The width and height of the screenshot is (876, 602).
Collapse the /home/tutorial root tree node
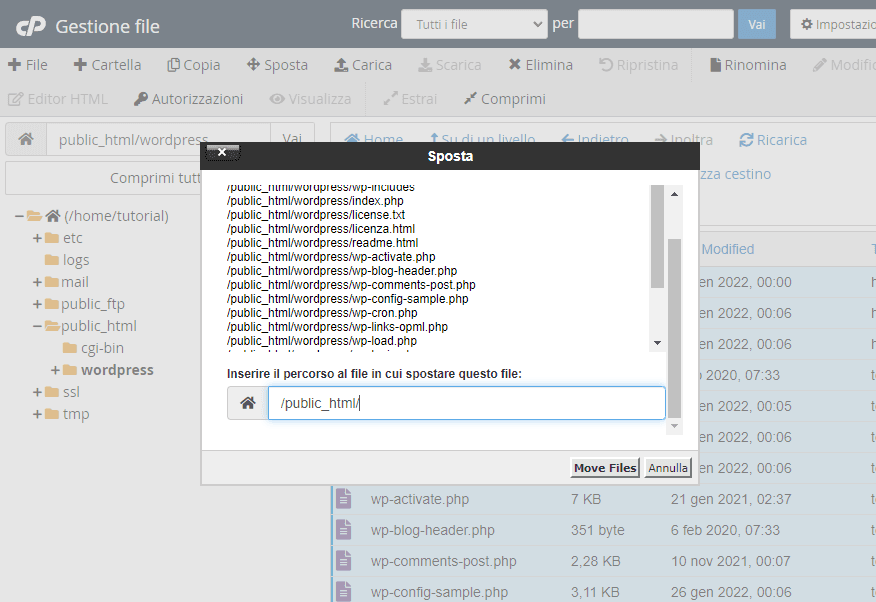click(x=19, y=216)
